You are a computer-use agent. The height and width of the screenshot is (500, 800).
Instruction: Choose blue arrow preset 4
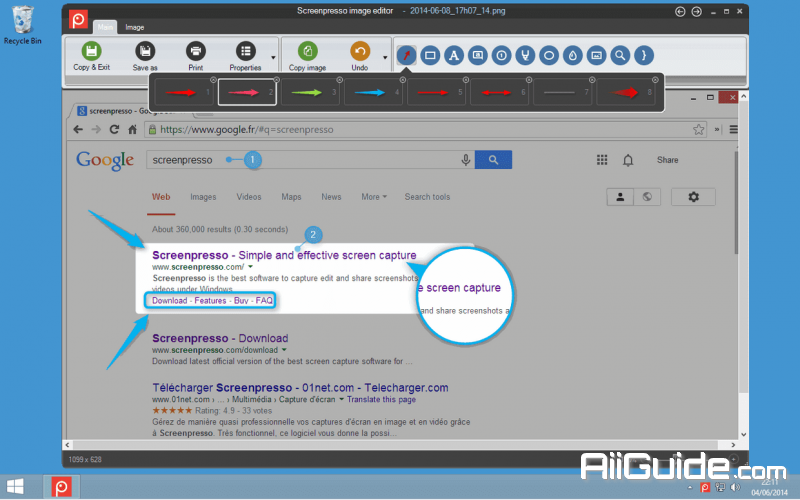[x=373, y=92]
